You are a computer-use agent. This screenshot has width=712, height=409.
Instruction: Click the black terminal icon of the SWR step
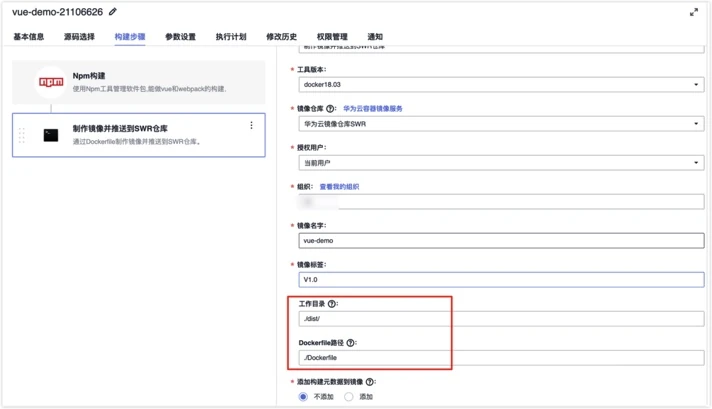pyautogui.click(x=51, y=135)
